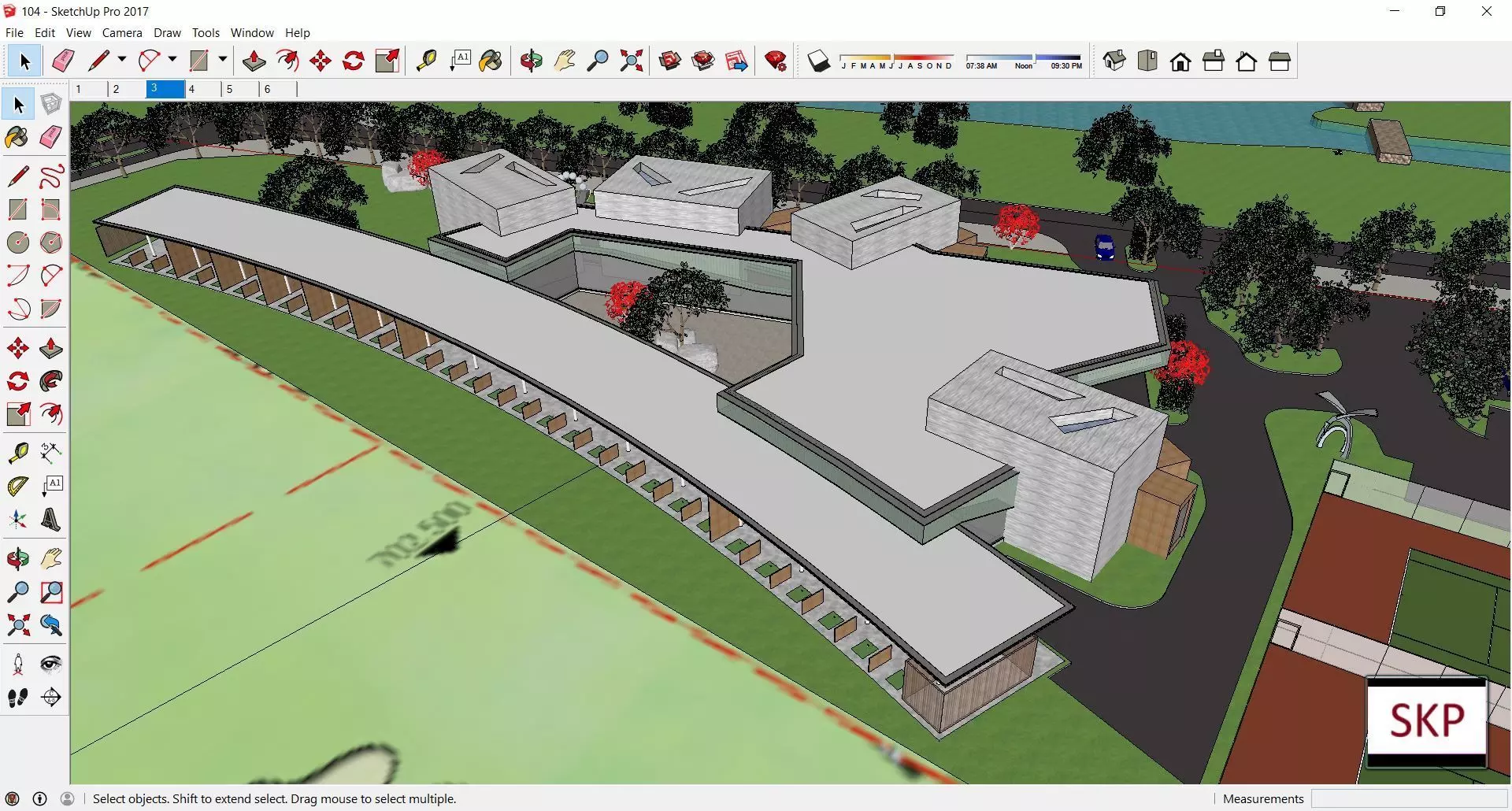Click the model credits status bar icon
The width and height of the screenshot is (1512, 811).
click(x=39, y=798)
